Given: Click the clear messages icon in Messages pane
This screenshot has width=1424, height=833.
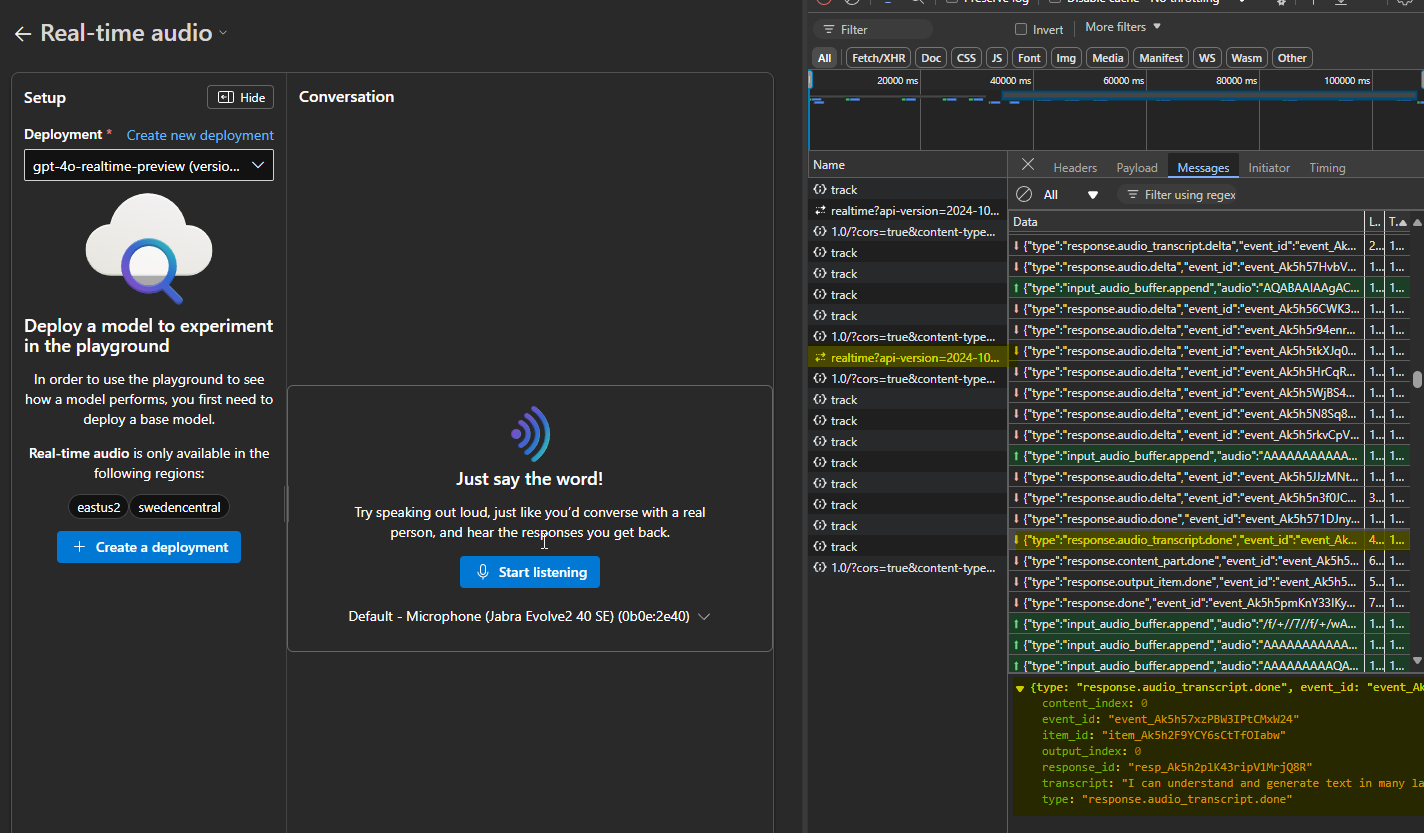Looking at the screenshot, I should tap(1023, 194).
